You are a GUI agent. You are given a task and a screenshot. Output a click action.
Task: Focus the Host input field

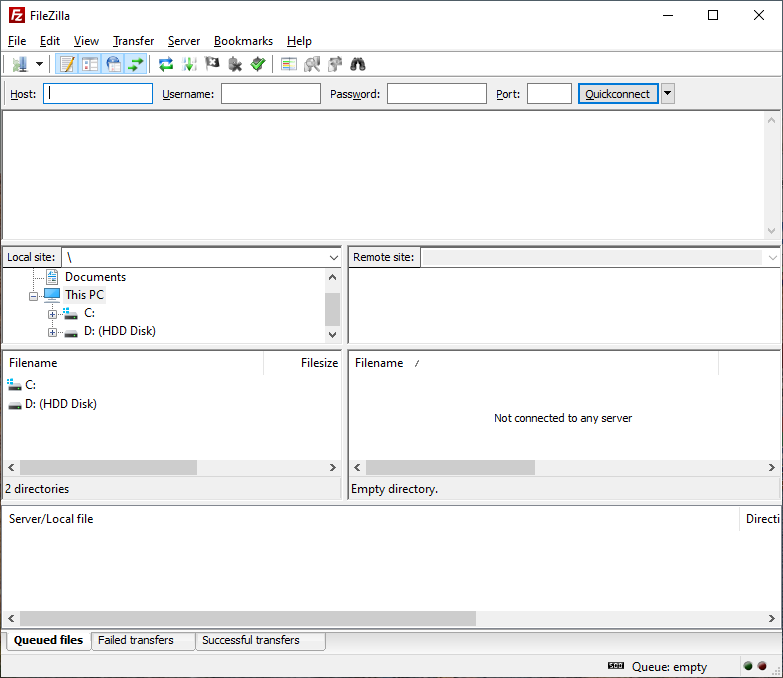[98, 94]
